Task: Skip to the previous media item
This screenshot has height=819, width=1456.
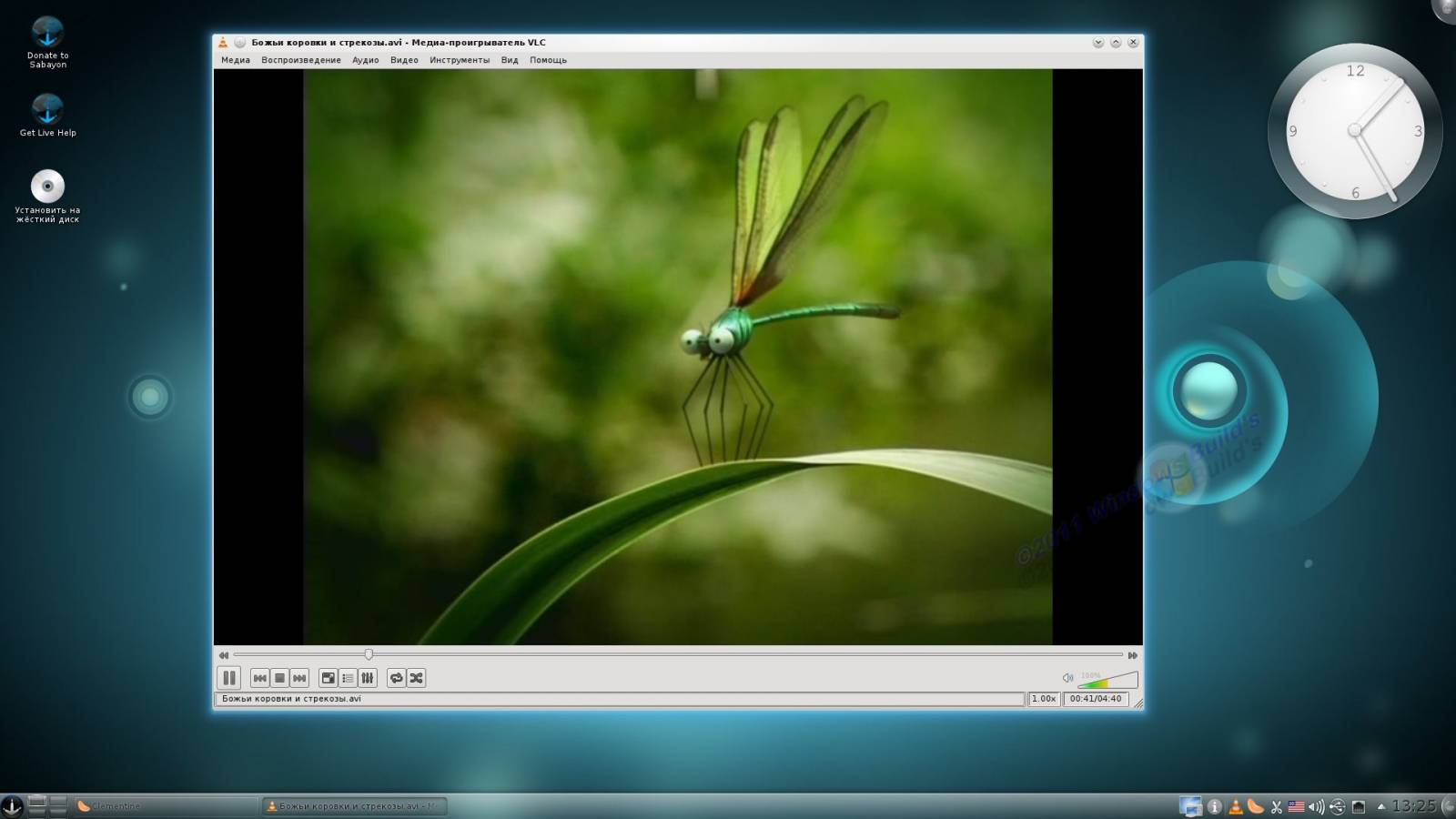Action: [x=259, y=678]
